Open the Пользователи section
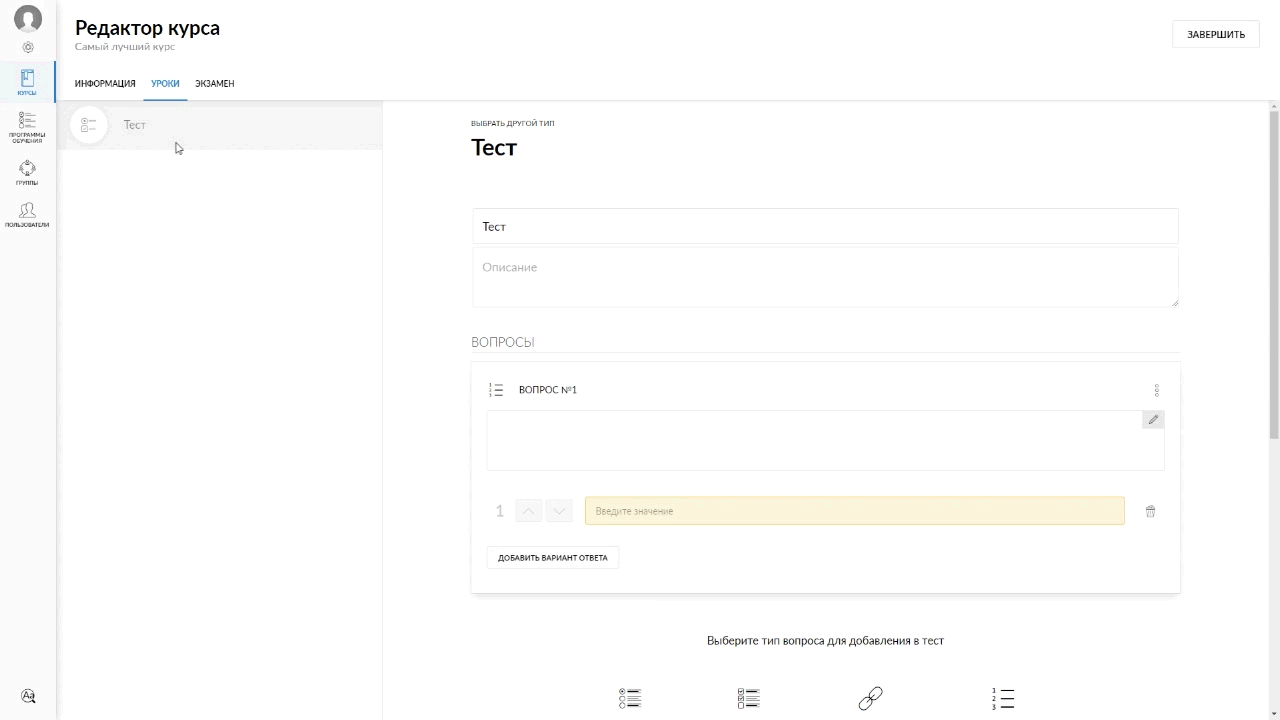This screenshot has width=1280, height=720. point(28,214)
